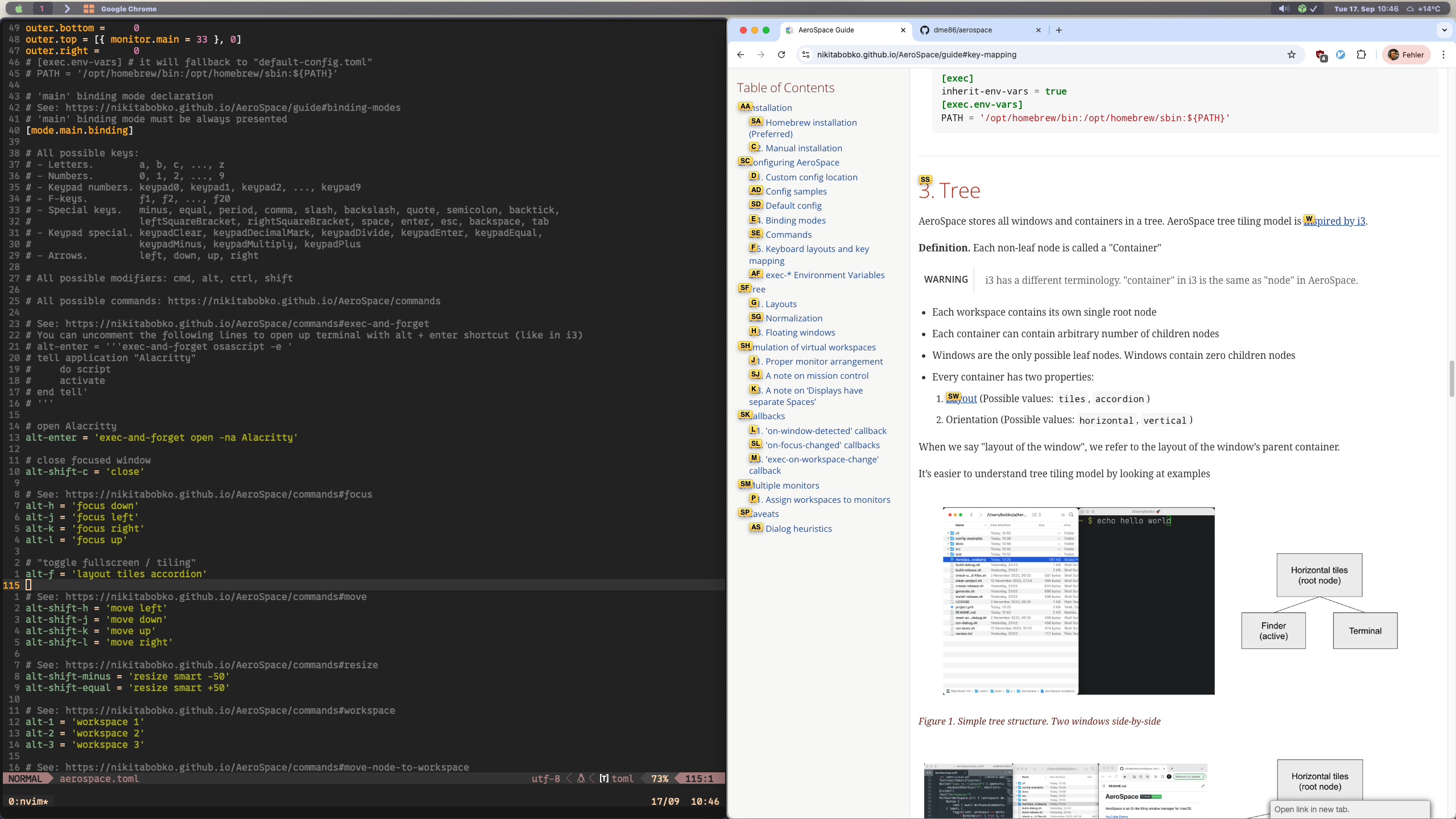
Task: Click 'aerospace.toml' in nvim status line
Action: [99, 779]
